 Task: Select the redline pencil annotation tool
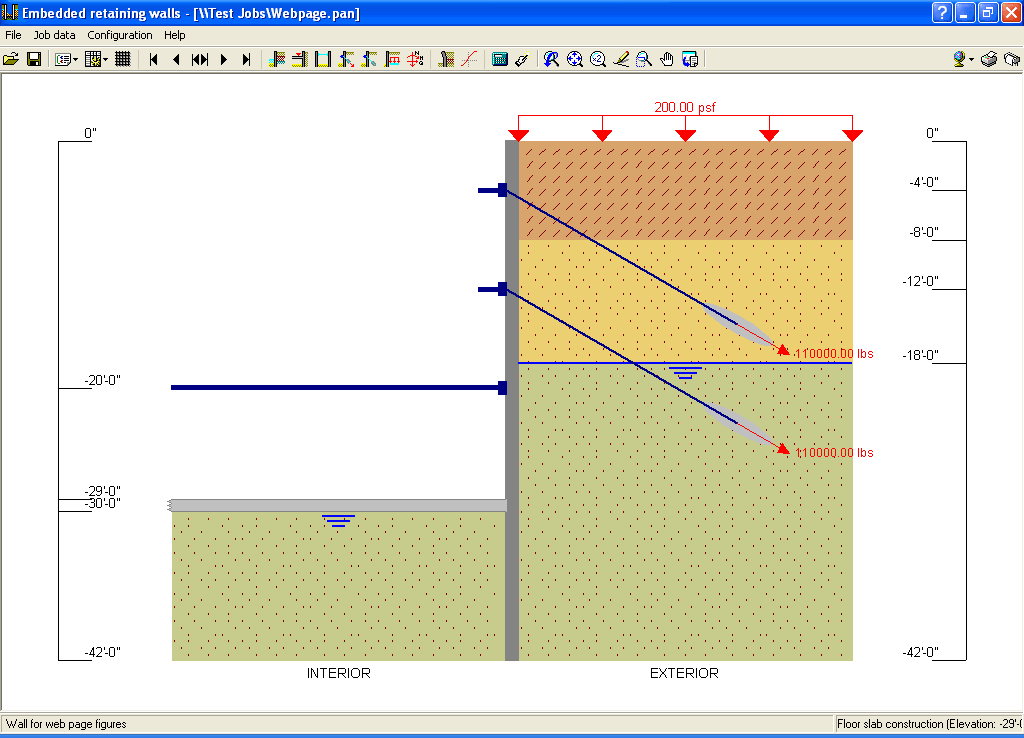click(x=620, y=59)
